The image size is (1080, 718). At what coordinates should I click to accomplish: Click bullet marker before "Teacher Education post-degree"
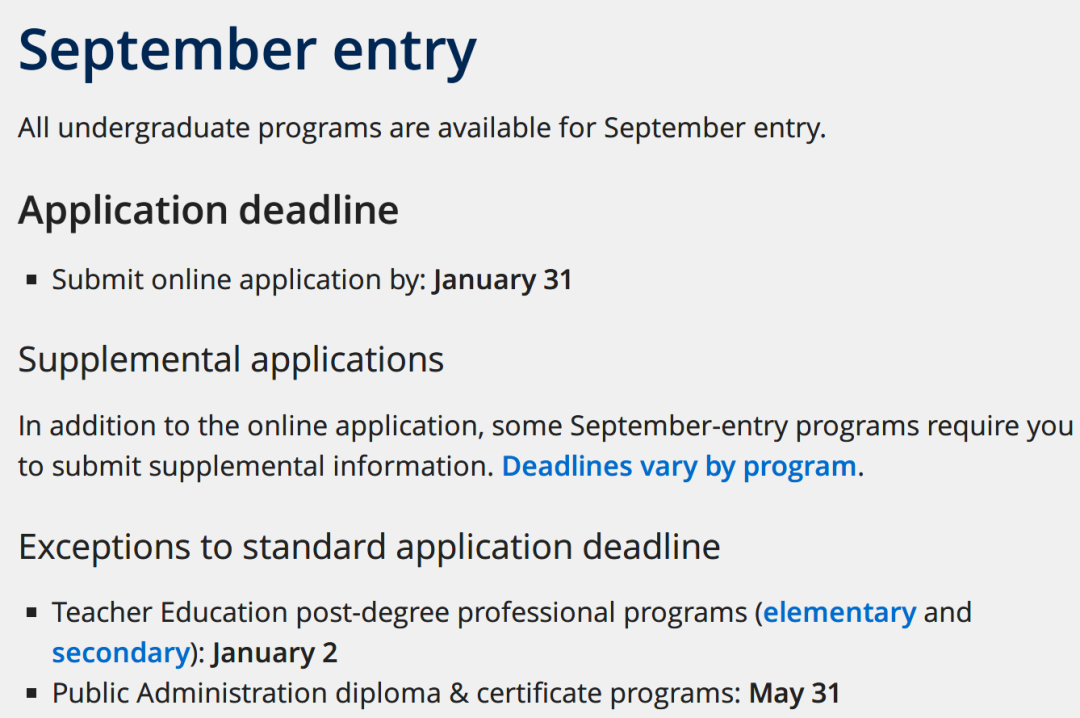31,613
